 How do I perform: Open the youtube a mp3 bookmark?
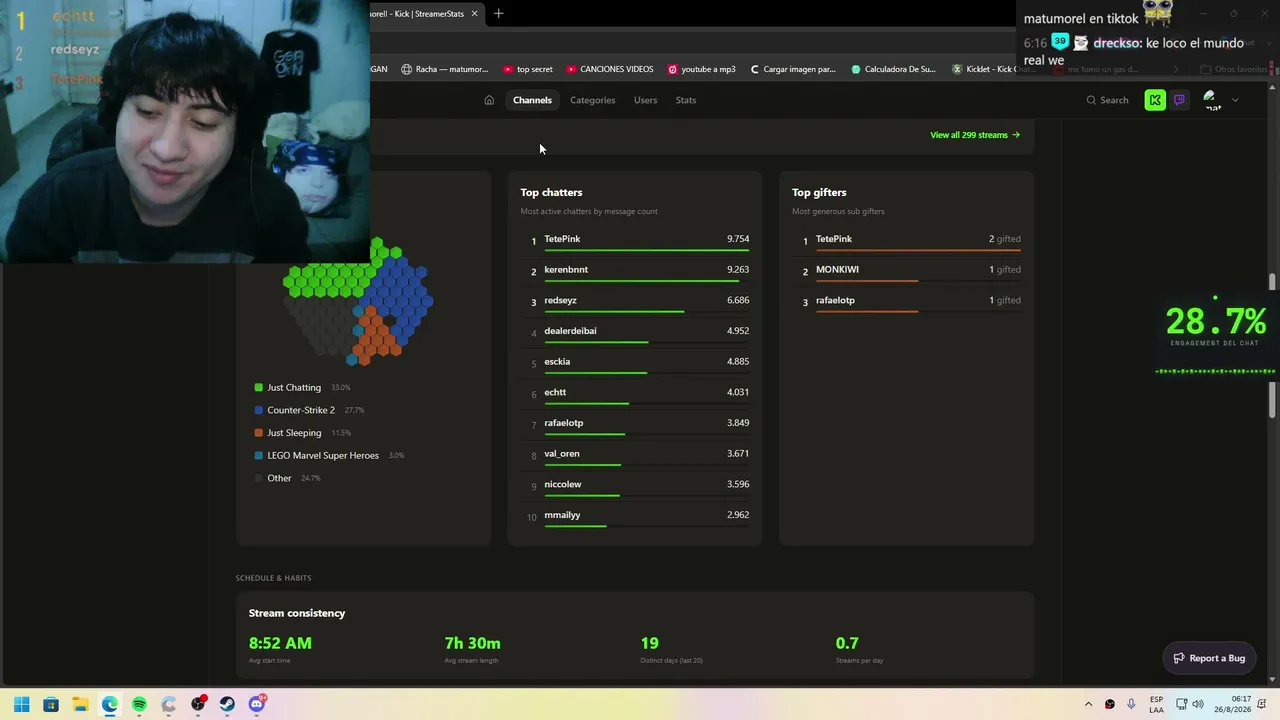pos(702,69)
